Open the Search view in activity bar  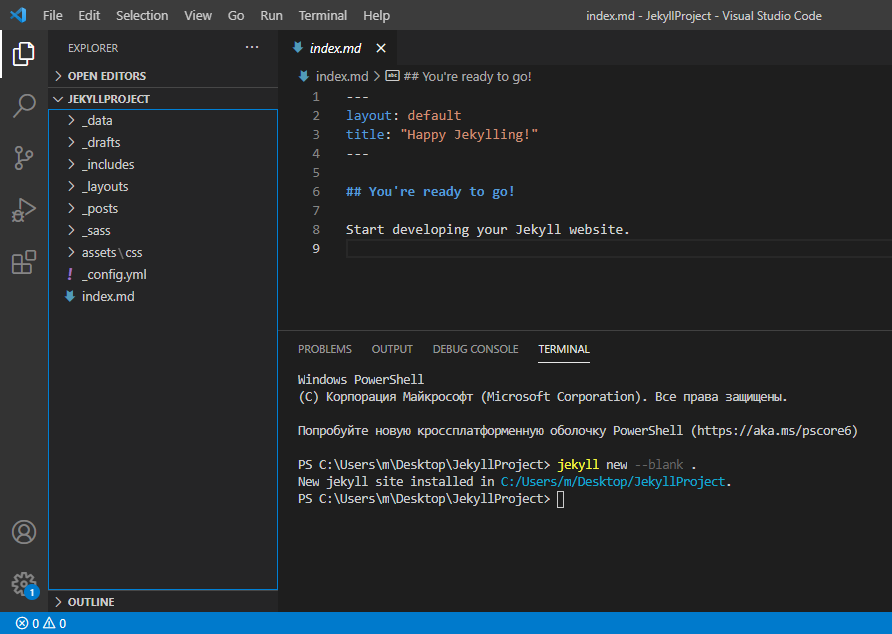[24, 106]
